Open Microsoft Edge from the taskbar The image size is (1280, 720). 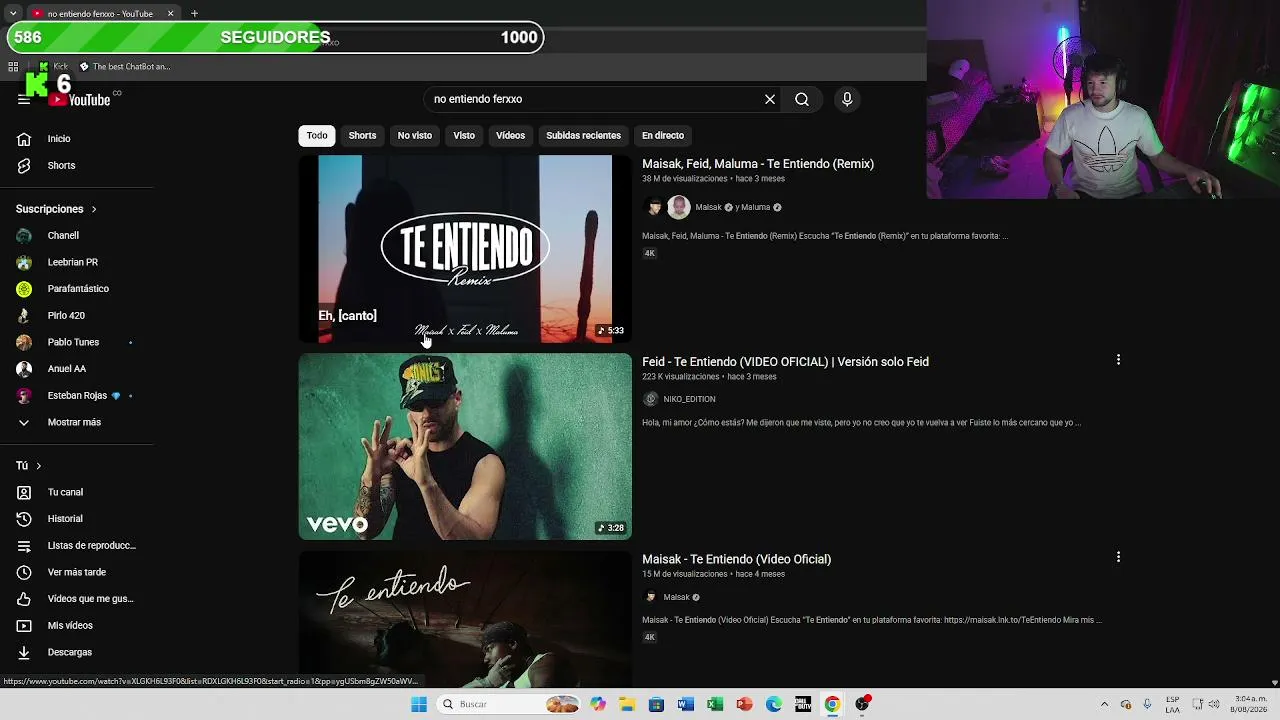pyautogui.click(x=774, y=704)
